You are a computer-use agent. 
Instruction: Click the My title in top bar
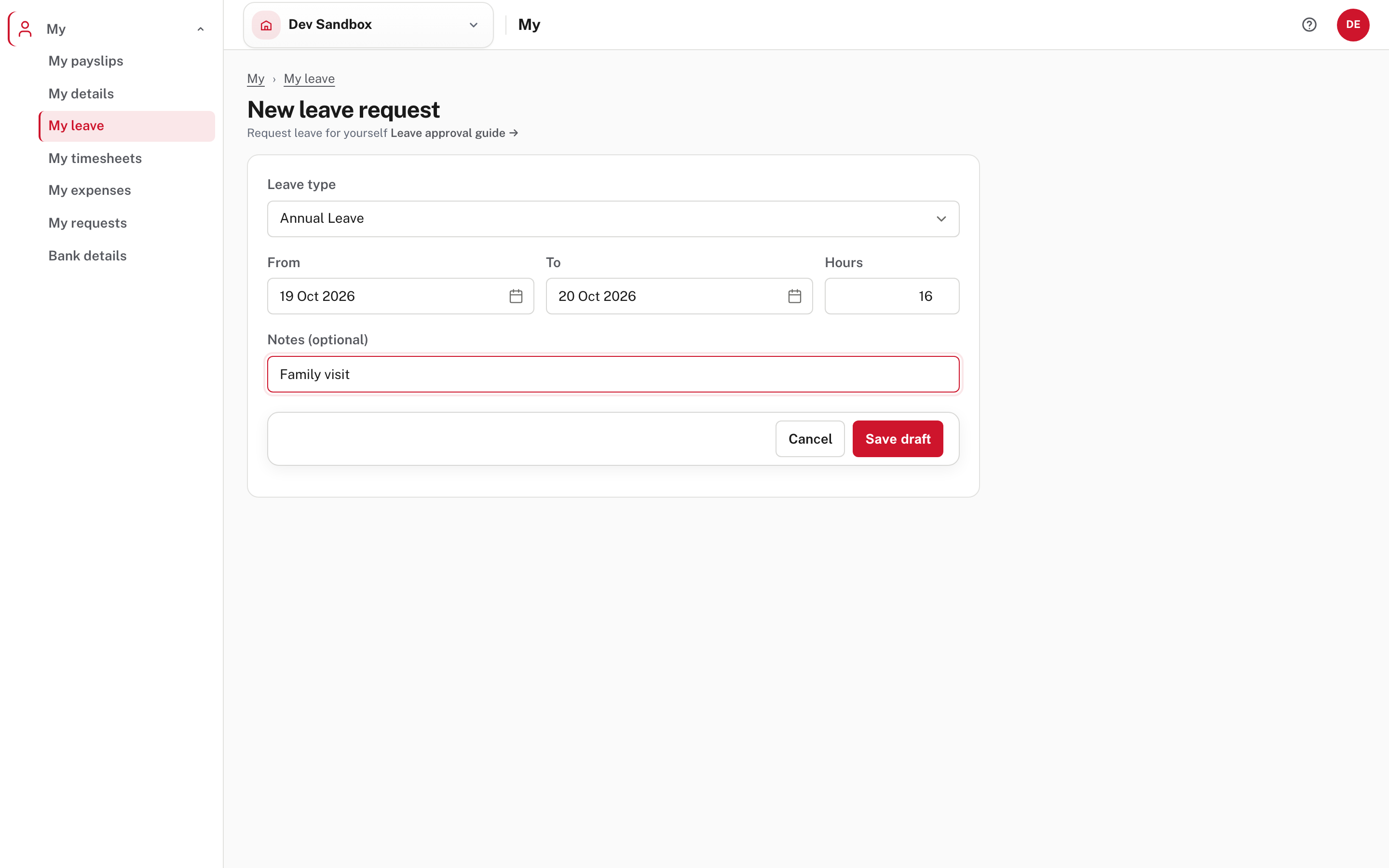[529, 25]
